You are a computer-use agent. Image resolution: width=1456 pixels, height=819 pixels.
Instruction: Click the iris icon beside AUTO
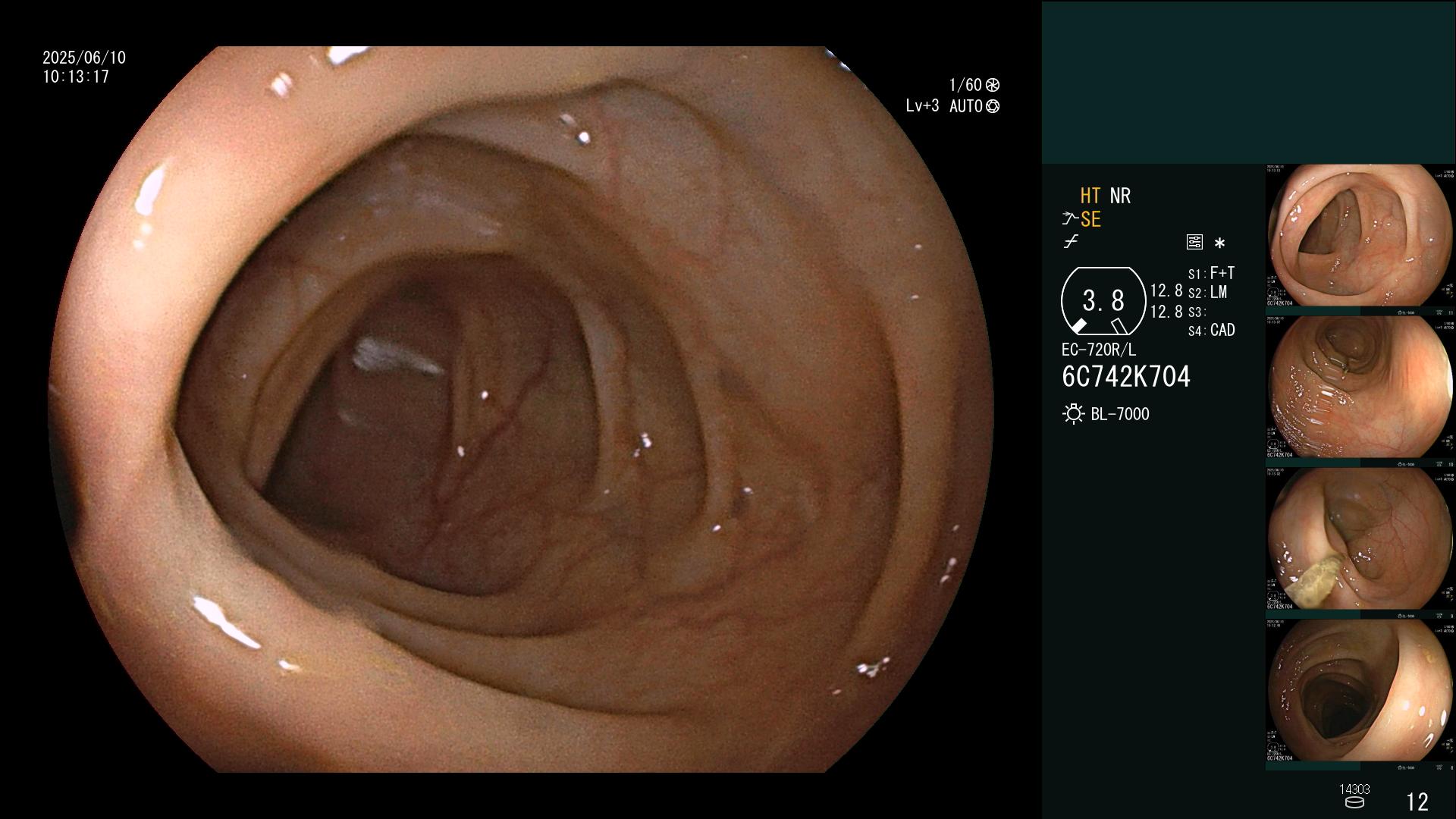pos(993,106)
